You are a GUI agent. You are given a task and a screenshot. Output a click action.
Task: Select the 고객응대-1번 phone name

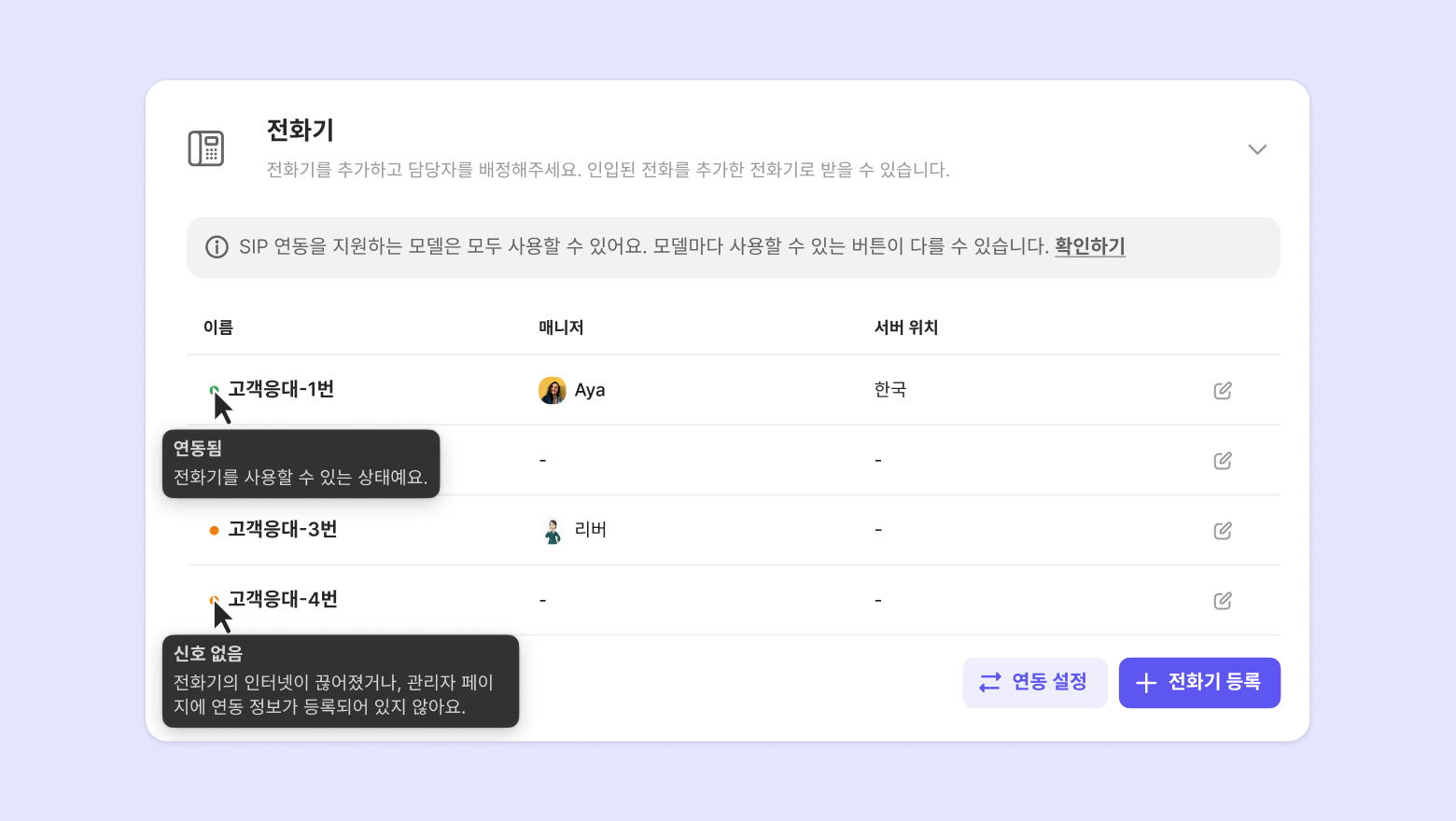click(x=281, y=389)
